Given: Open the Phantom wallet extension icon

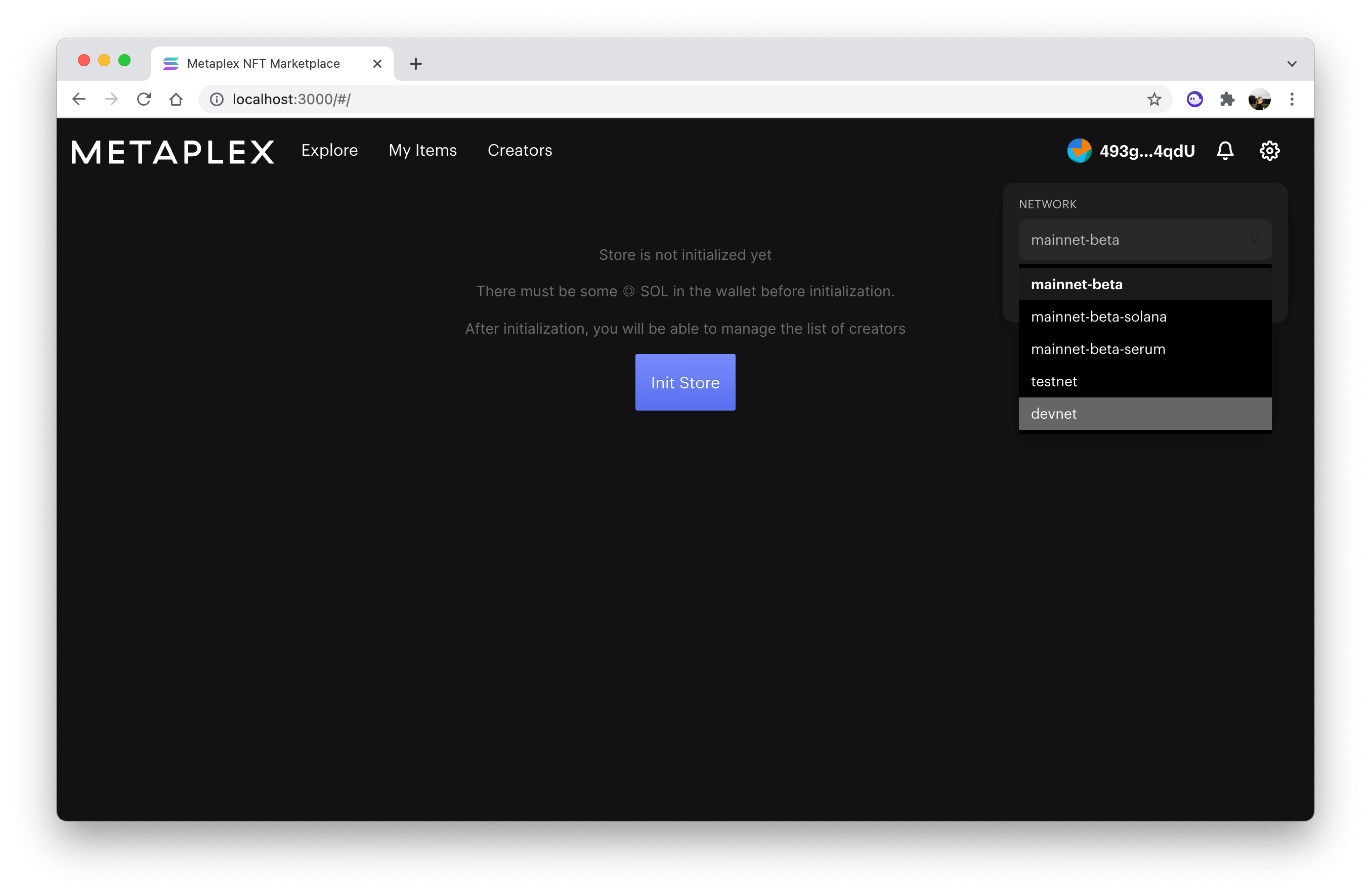Looking at the screenshot, I should coord(1195,99).
